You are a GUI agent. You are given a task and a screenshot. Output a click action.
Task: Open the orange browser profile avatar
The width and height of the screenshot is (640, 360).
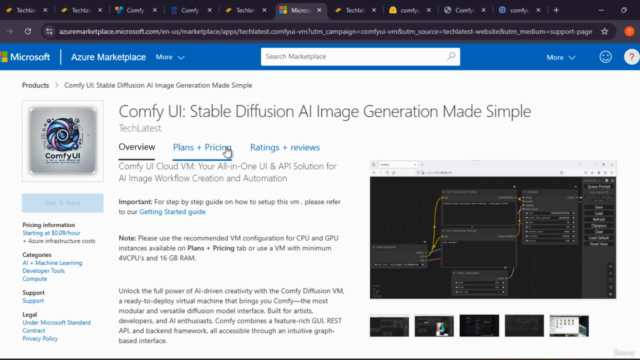pyautogui.click(x=629, y=31)
